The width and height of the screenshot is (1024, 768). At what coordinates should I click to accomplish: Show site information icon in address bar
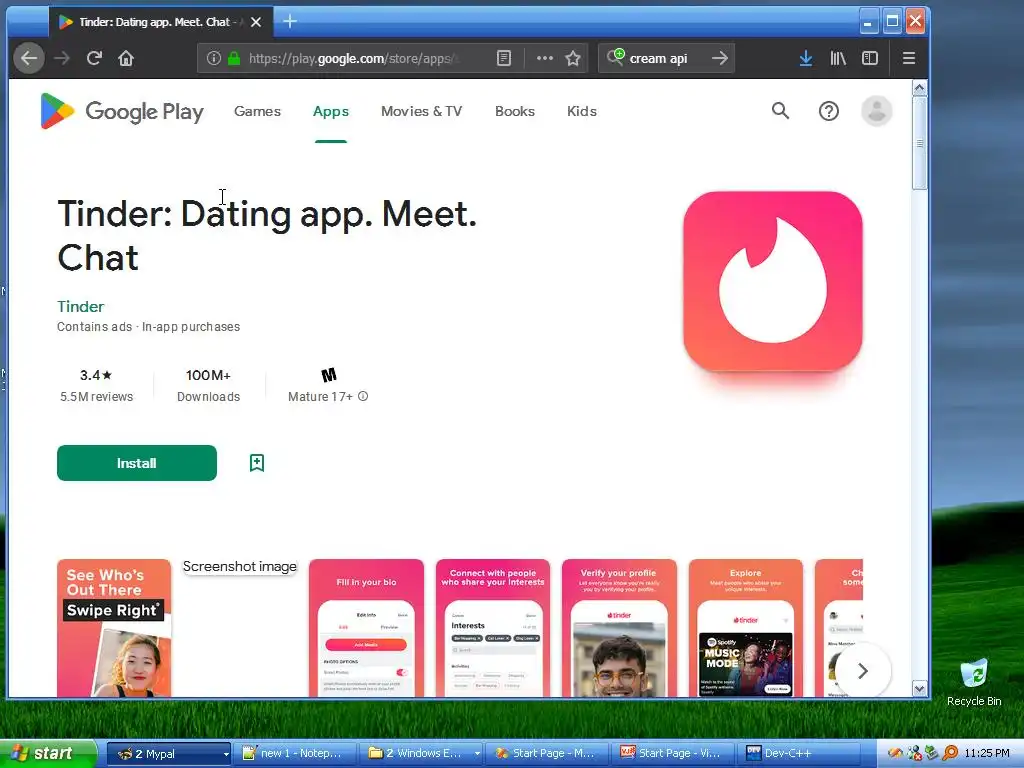(x=214, y=58)
